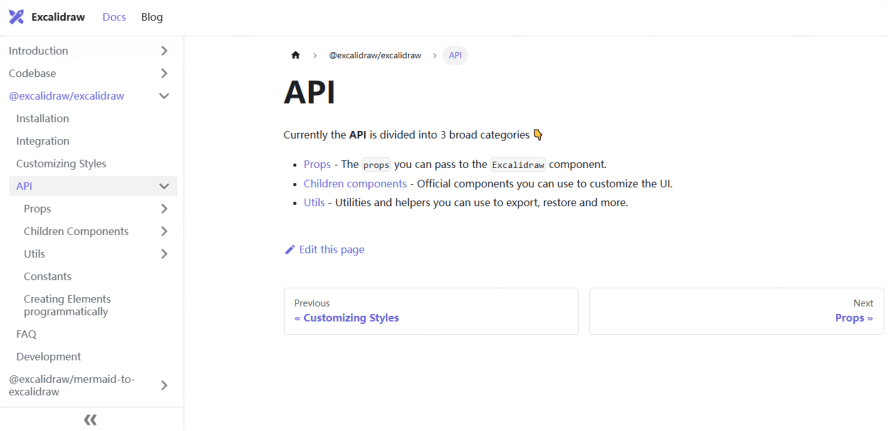Expand the Codebase sidebar section
The width and height of the screenshot is (888, 431).
(x=164, y=74)
